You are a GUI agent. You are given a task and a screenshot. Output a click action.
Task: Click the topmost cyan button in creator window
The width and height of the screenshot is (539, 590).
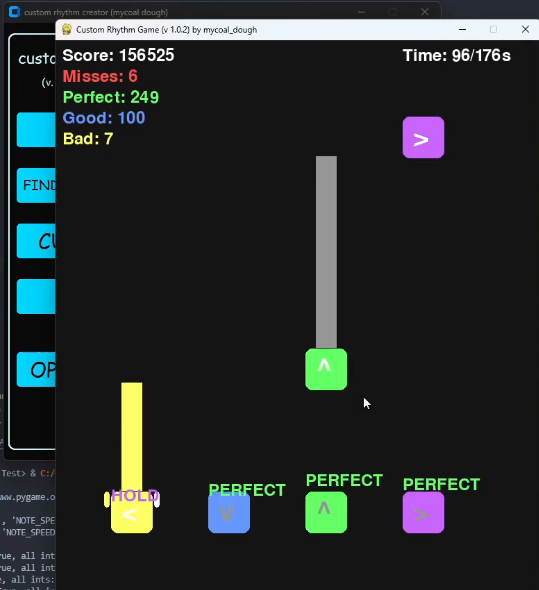click(x=36, y=129)
